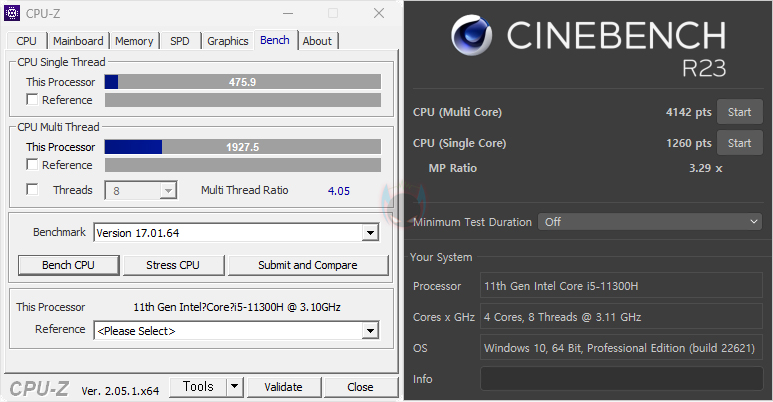The image size is (773, 402).
Task: Start the Cinebench Multi Core test
Action: point(739,112)
